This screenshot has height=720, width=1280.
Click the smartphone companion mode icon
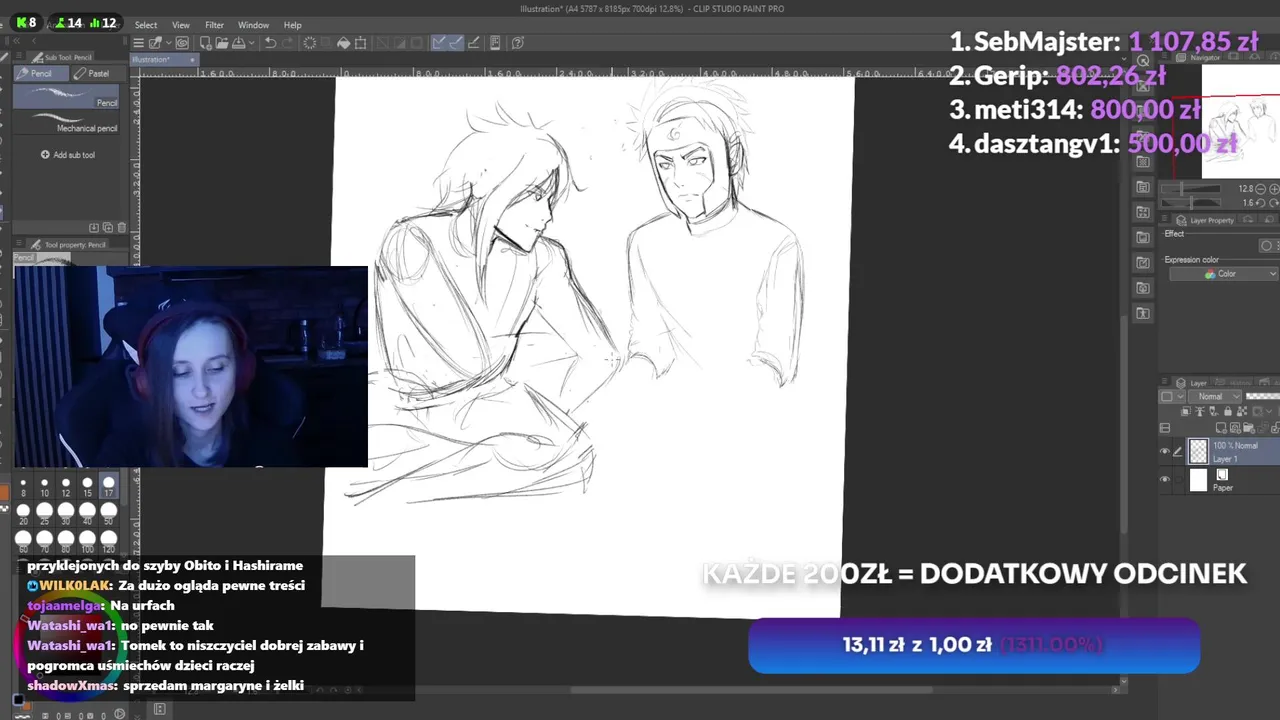[x=495, y=42]
